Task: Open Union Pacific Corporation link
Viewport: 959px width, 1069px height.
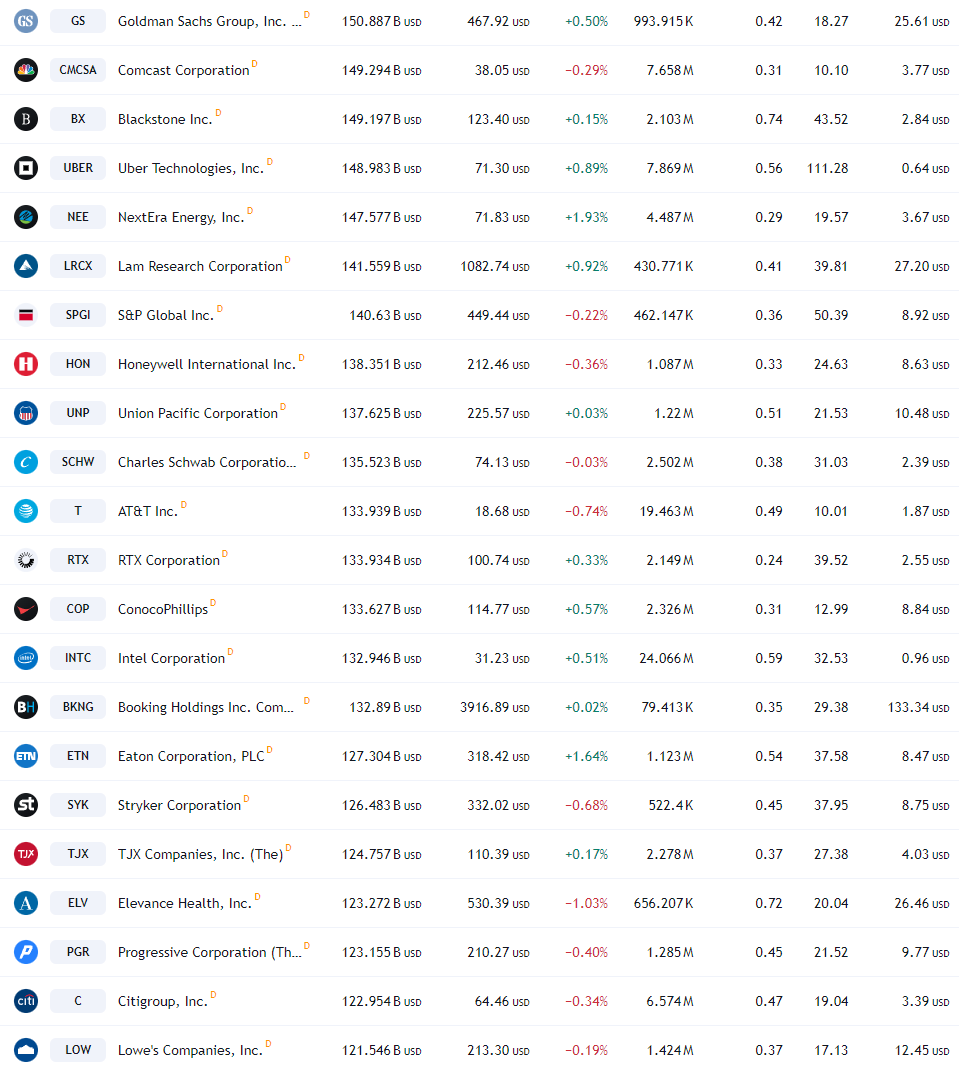Action: coord(198,413)
